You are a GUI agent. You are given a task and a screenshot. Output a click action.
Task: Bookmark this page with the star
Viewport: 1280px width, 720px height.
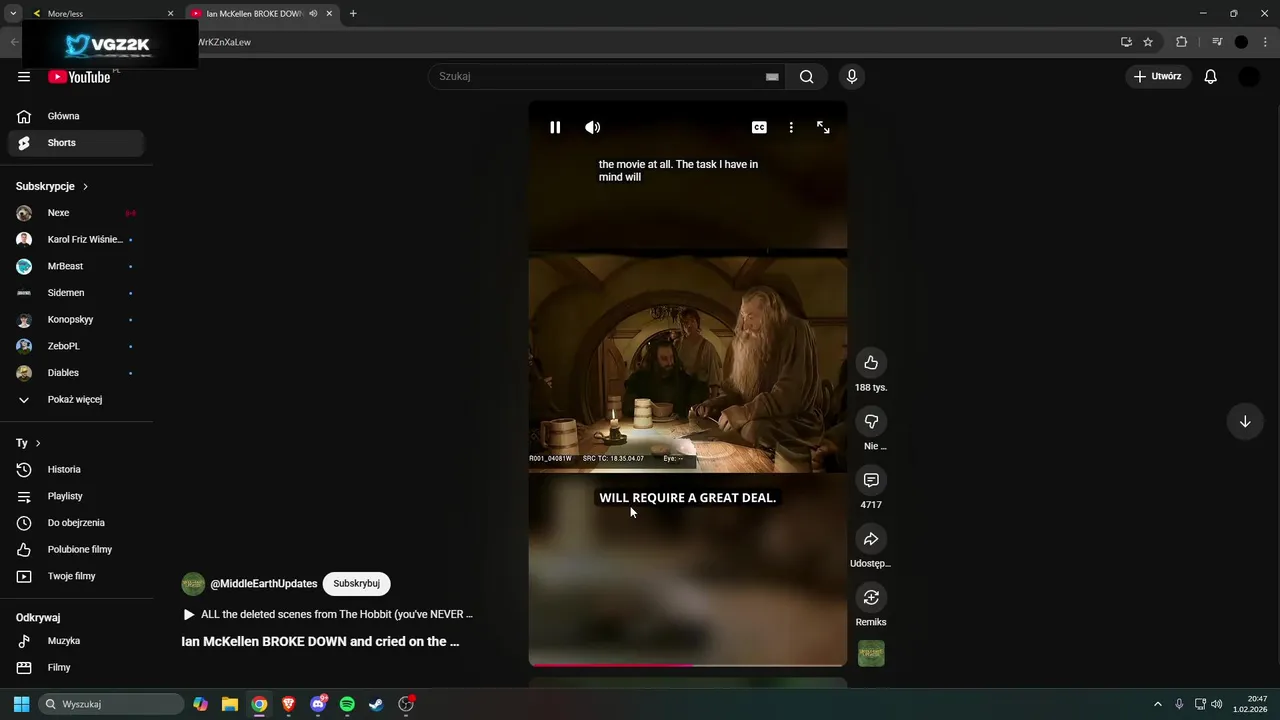1148,42
